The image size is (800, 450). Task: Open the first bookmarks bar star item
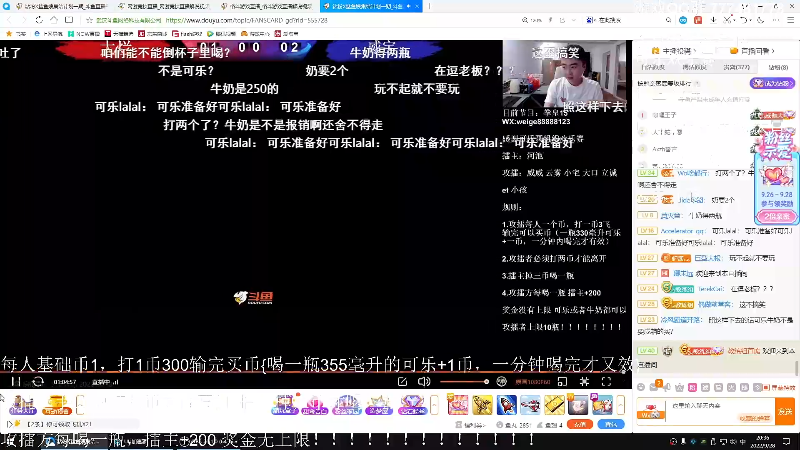pyautogui.click(x=16, y=34)
